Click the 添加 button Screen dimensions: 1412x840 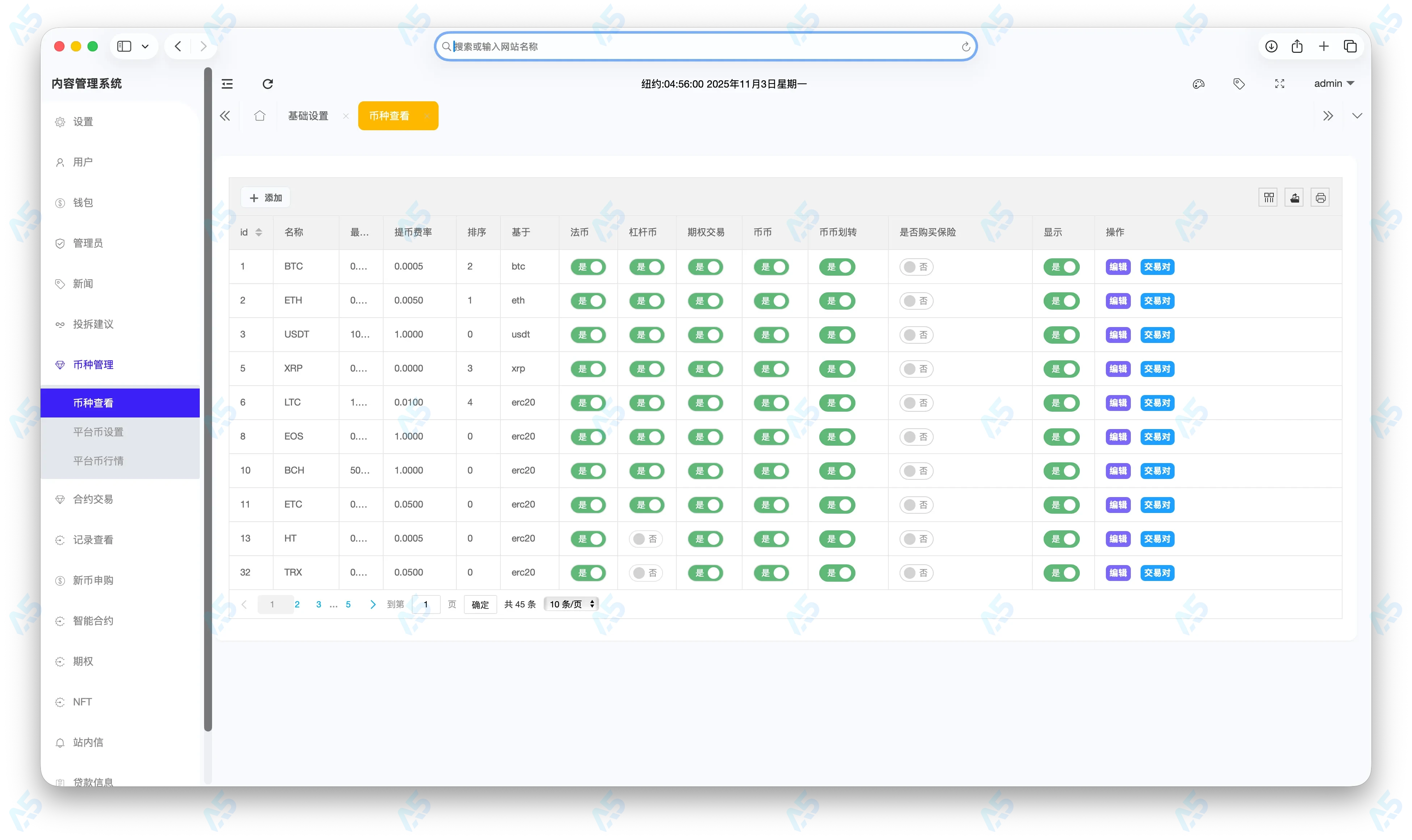point(266,198)
